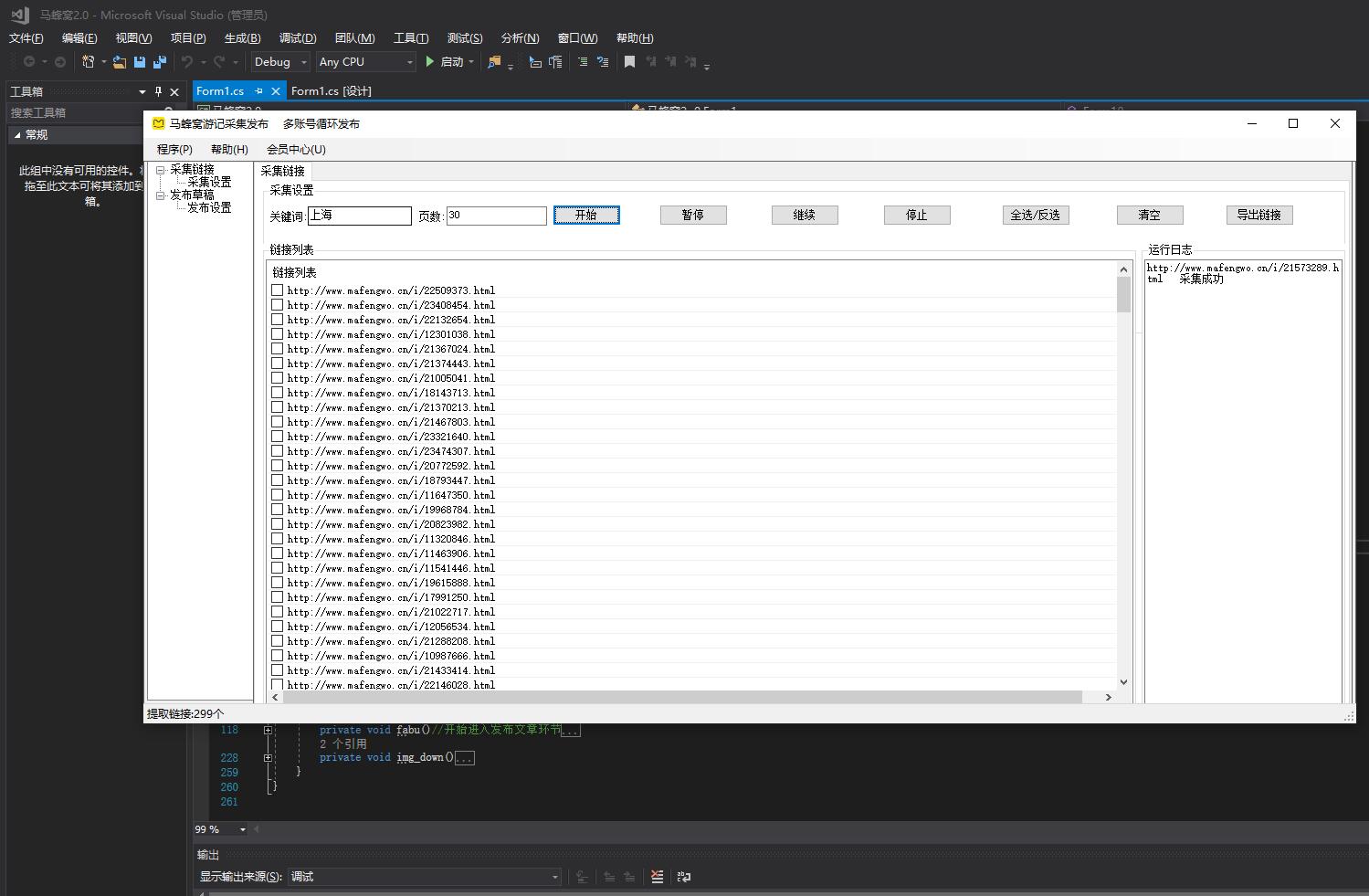1369x896 pixels.
Task: Click the New Project toolbar icon in Visual Studio
Action: coord(89,61)
